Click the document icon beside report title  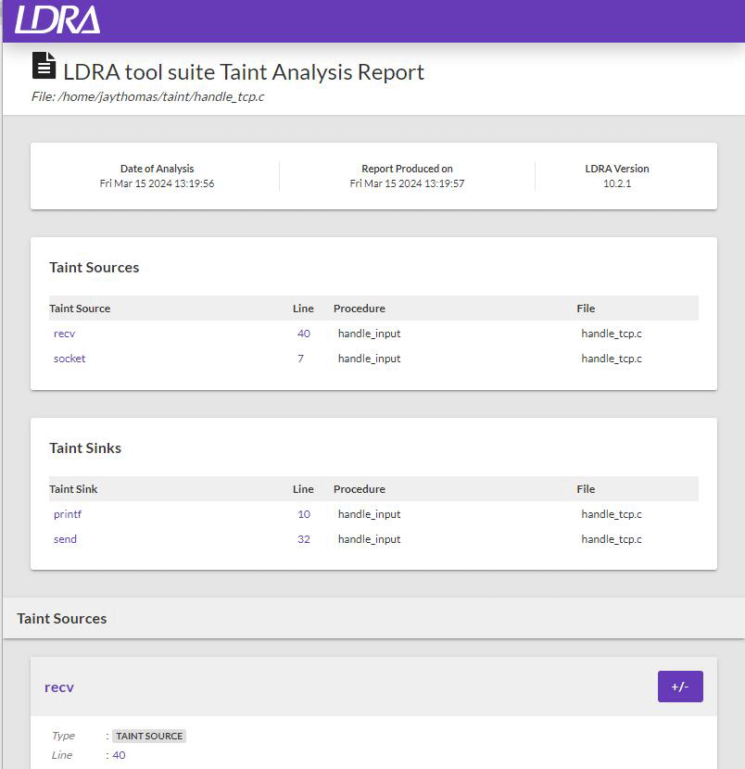coord(44,66)
